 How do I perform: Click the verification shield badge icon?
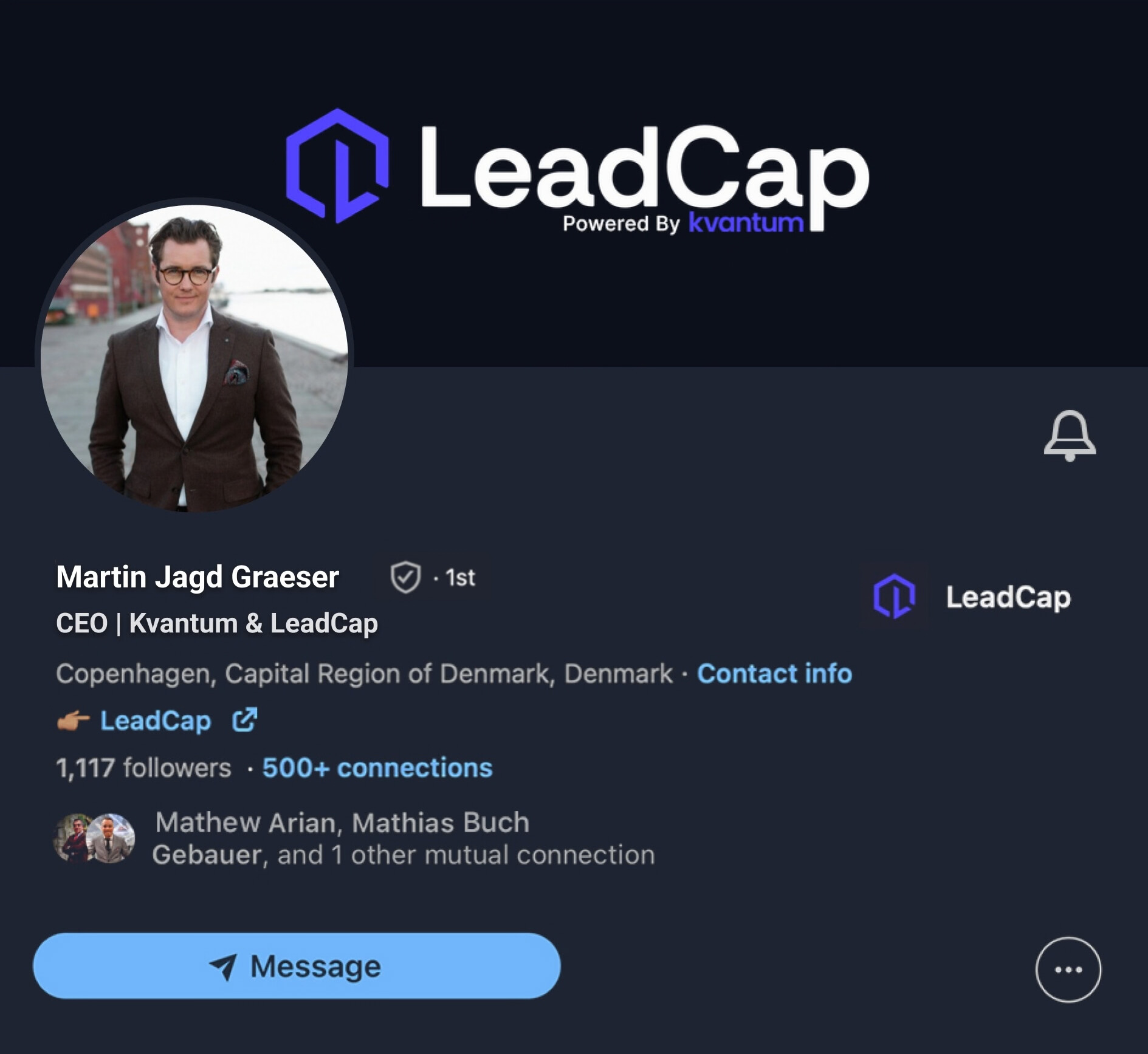tap(405, 577)
